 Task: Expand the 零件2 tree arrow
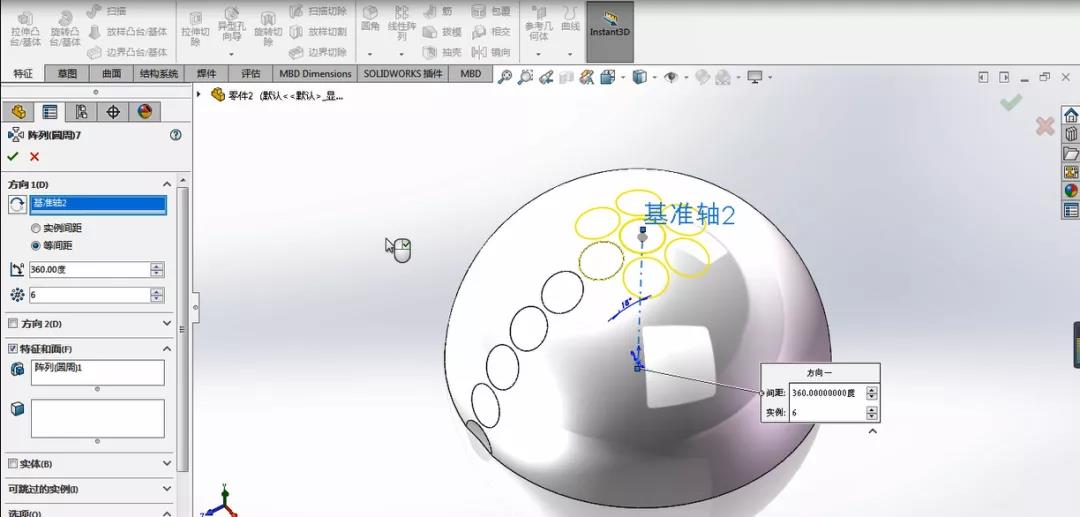199,94
